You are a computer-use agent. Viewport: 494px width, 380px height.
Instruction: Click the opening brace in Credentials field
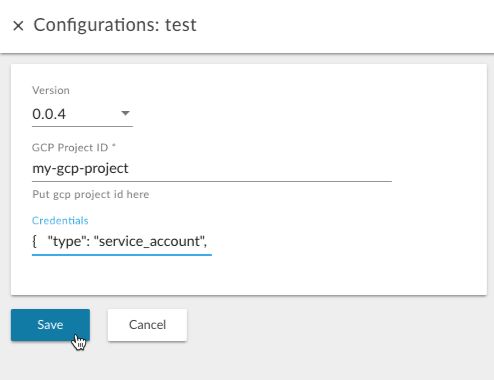pyautogui.click(x=34, y=241)
